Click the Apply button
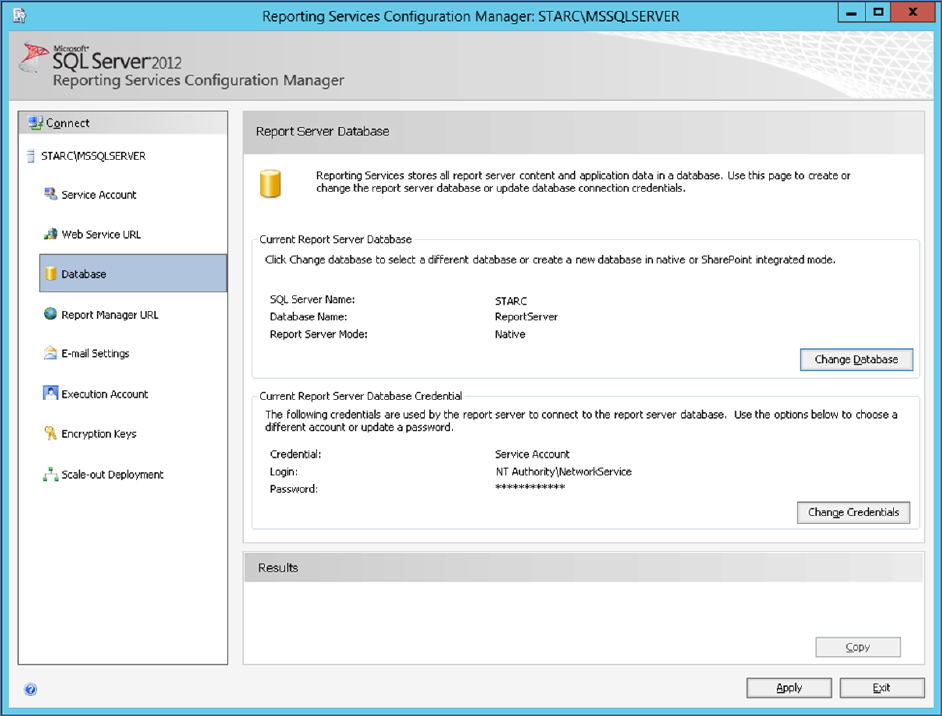This screenshot has width=942, height=716. coord(789,688)
